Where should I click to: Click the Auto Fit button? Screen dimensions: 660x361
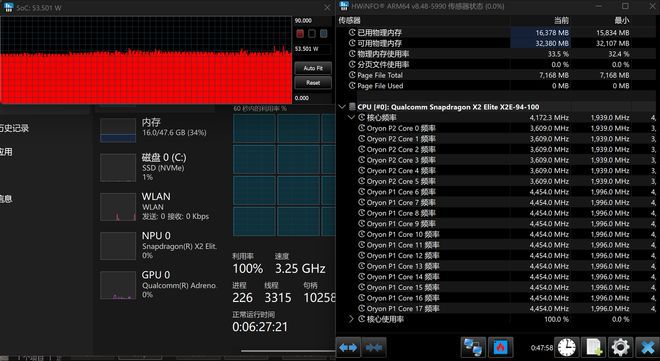313,68
